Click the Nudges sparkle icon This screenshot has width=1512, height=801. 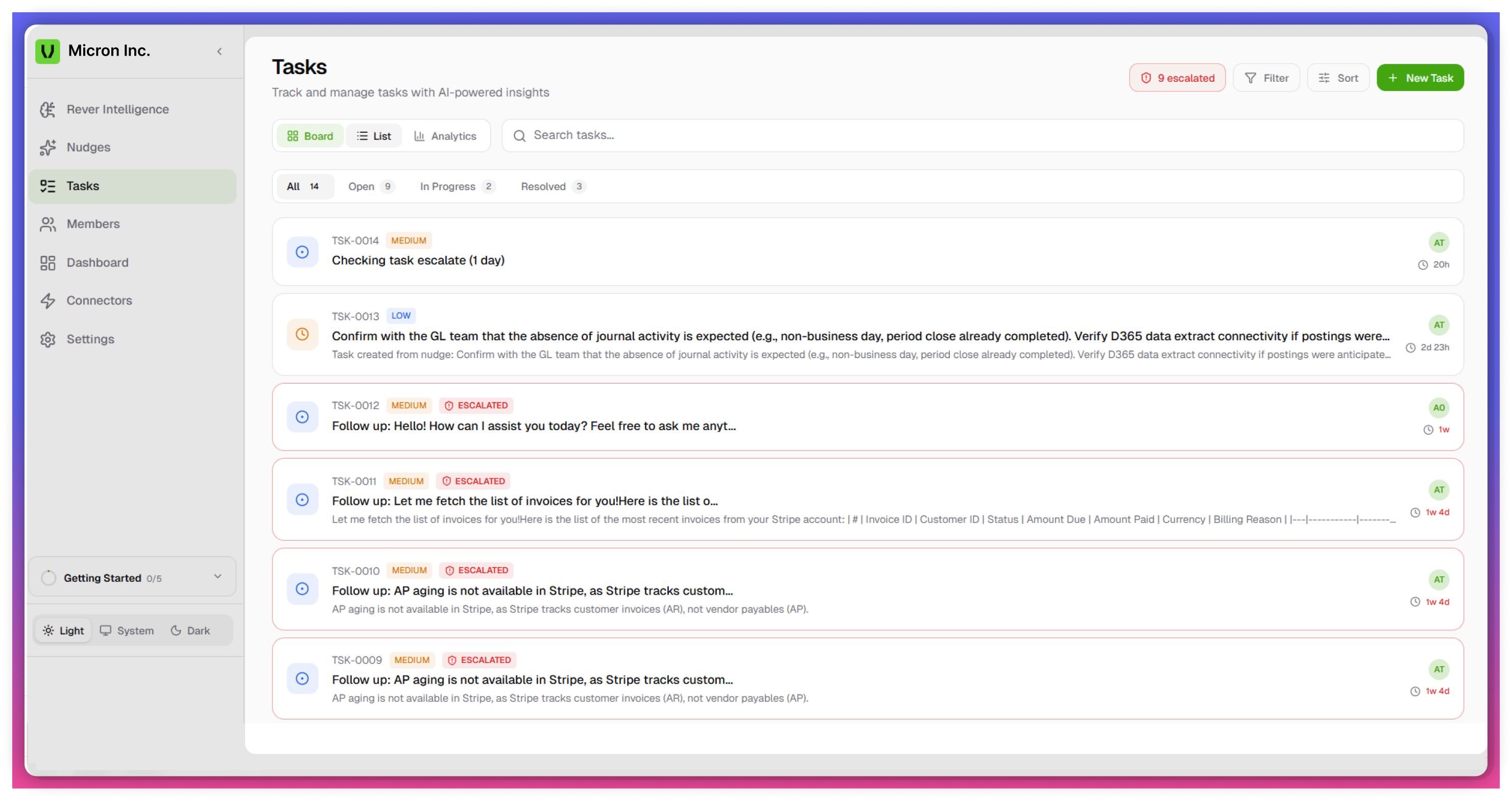(47, 148)
